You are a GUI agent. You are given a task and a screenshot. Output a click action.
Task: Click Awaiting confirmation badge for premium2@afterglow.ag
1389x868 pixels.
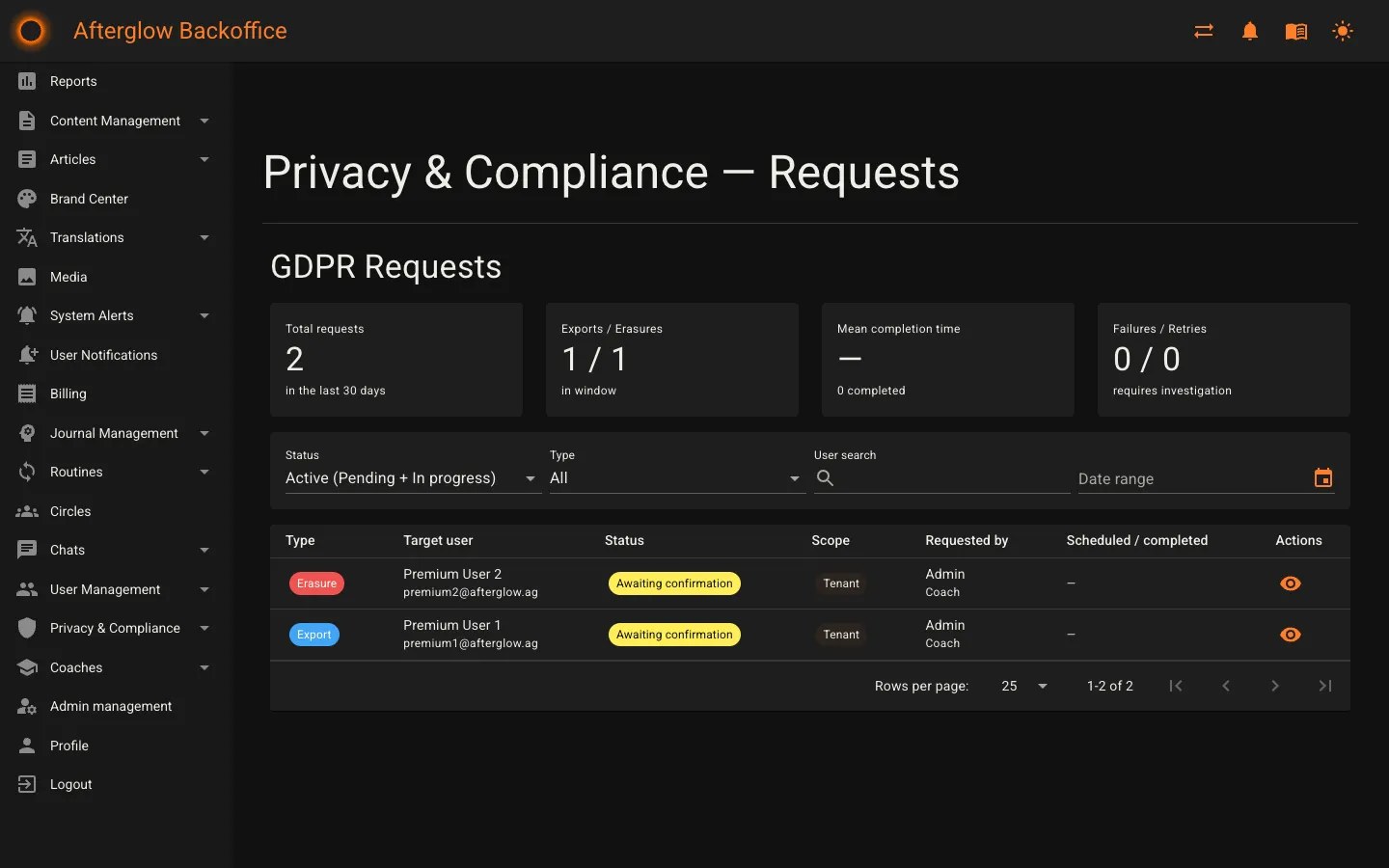[674, 583]
